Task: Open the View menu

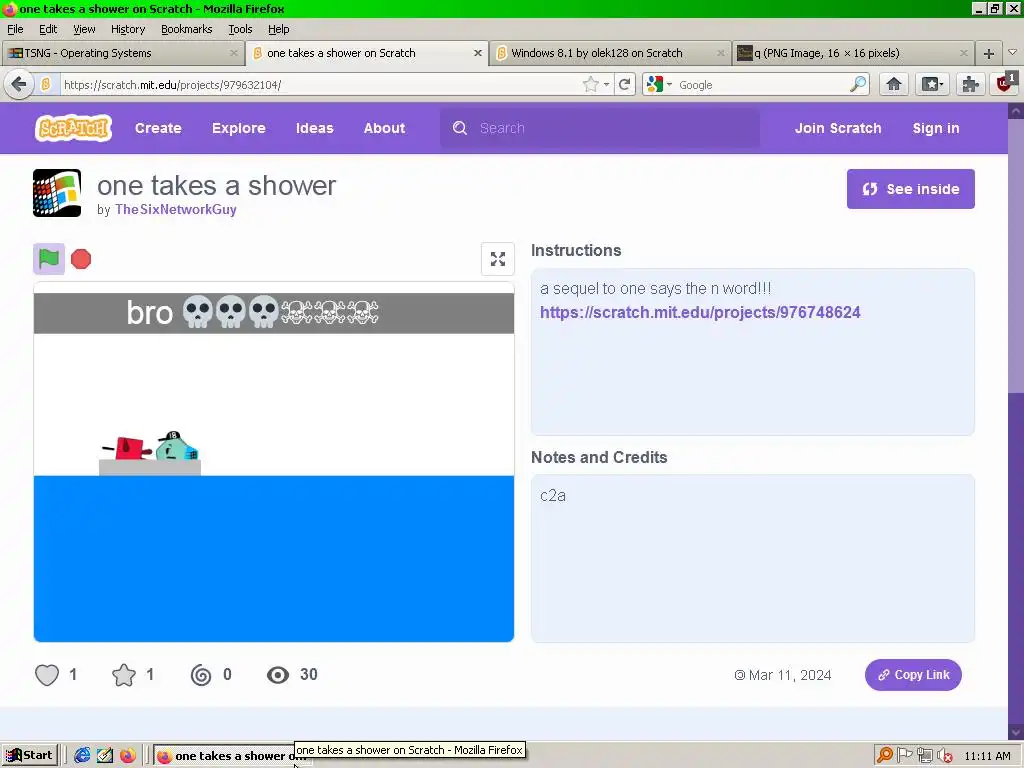Action: tap(84, 29)
